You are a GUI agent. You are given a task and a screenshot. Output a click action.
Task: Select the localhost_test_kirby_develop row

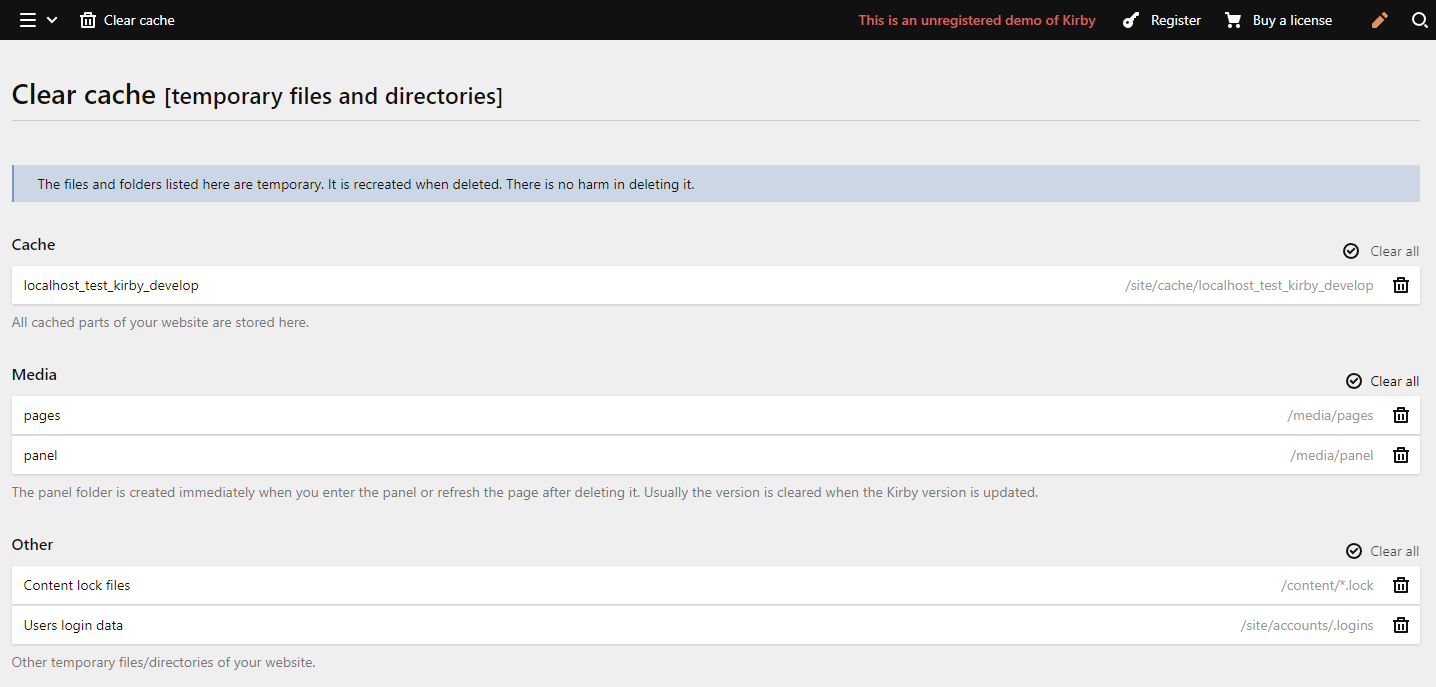111,285
